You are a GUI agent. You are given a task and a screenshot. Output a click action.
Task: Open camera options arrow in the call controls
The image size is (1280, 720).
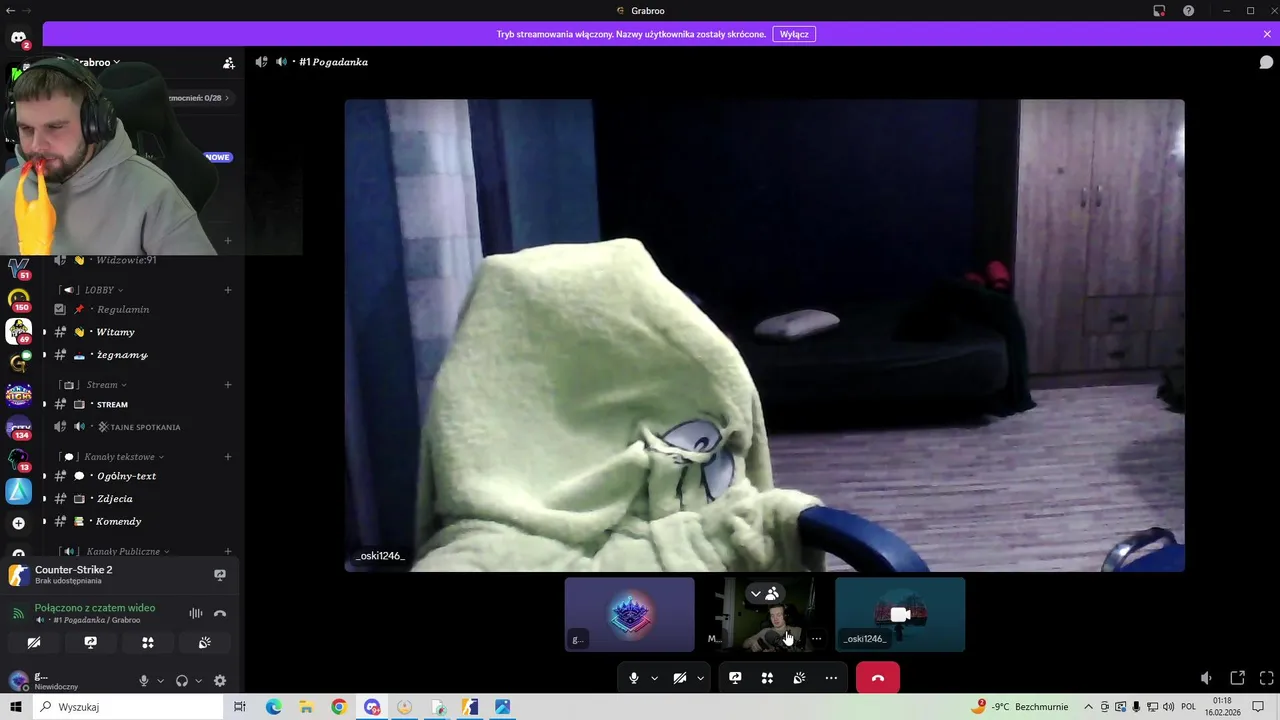pos(700,678)
